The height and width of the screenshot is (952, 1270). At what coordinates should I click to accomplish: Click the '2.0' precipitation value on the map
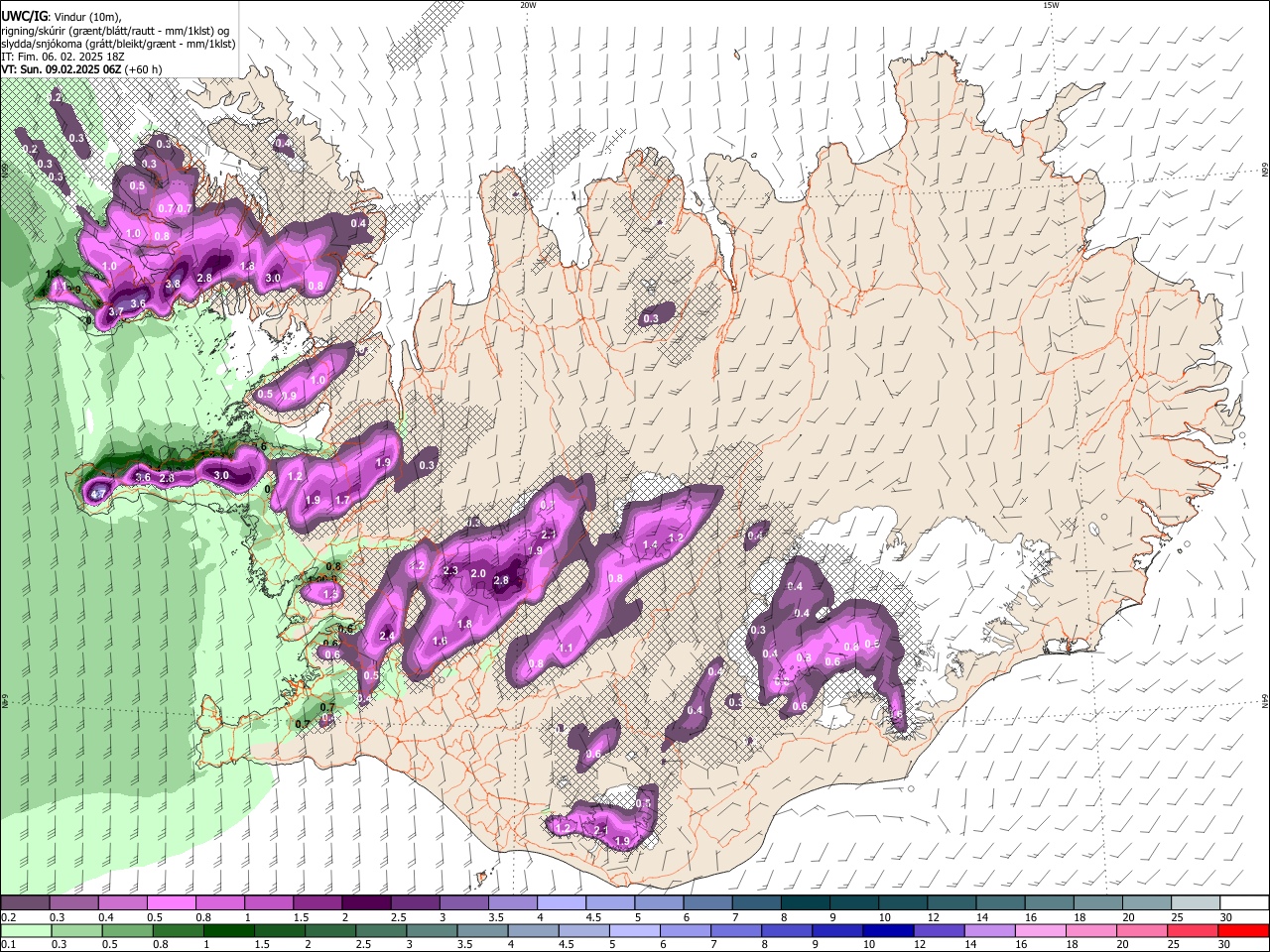(x=478, y=573)
